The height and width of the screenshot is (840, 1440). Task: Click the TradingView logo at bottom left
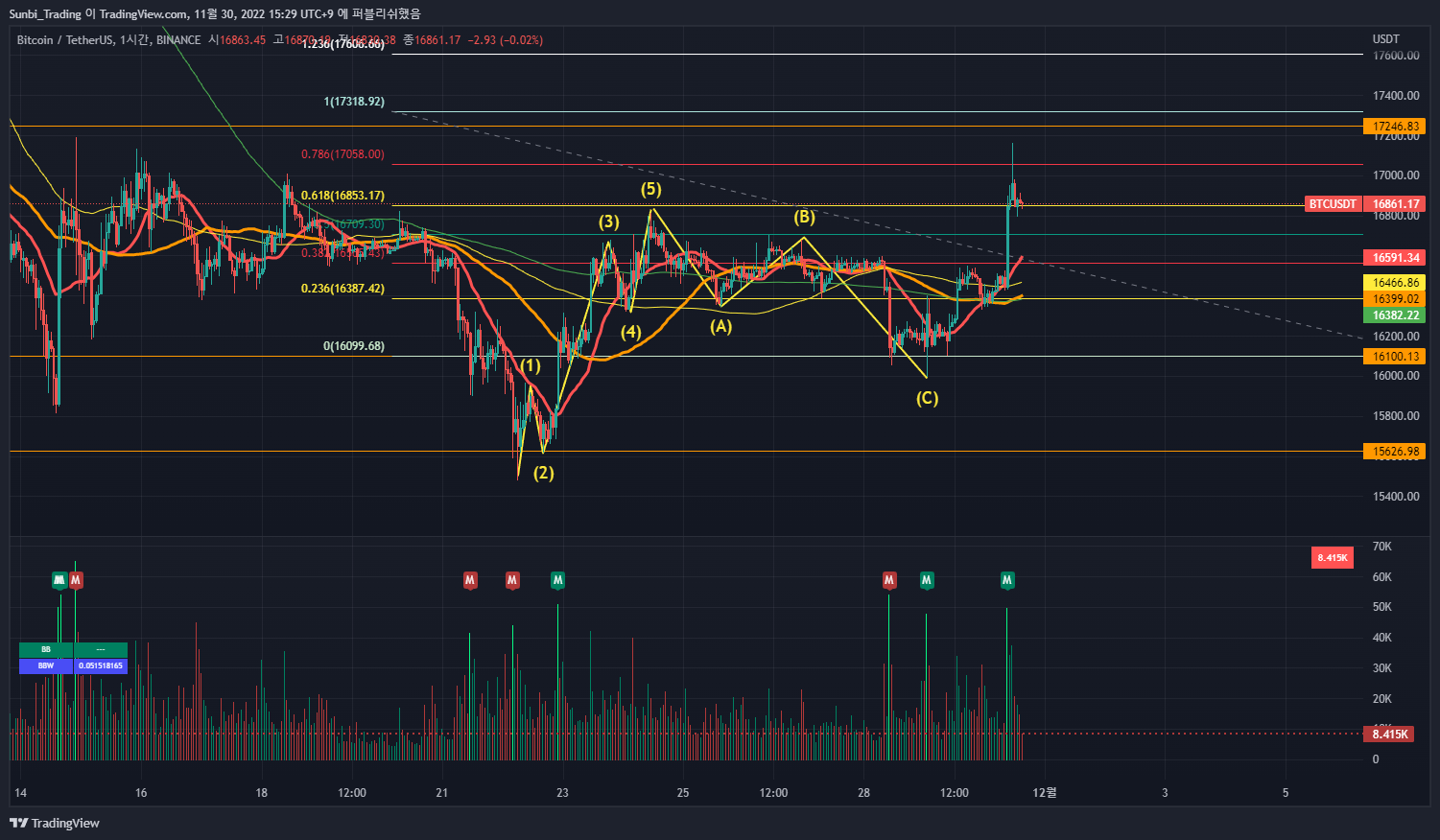tap(55, 823)
